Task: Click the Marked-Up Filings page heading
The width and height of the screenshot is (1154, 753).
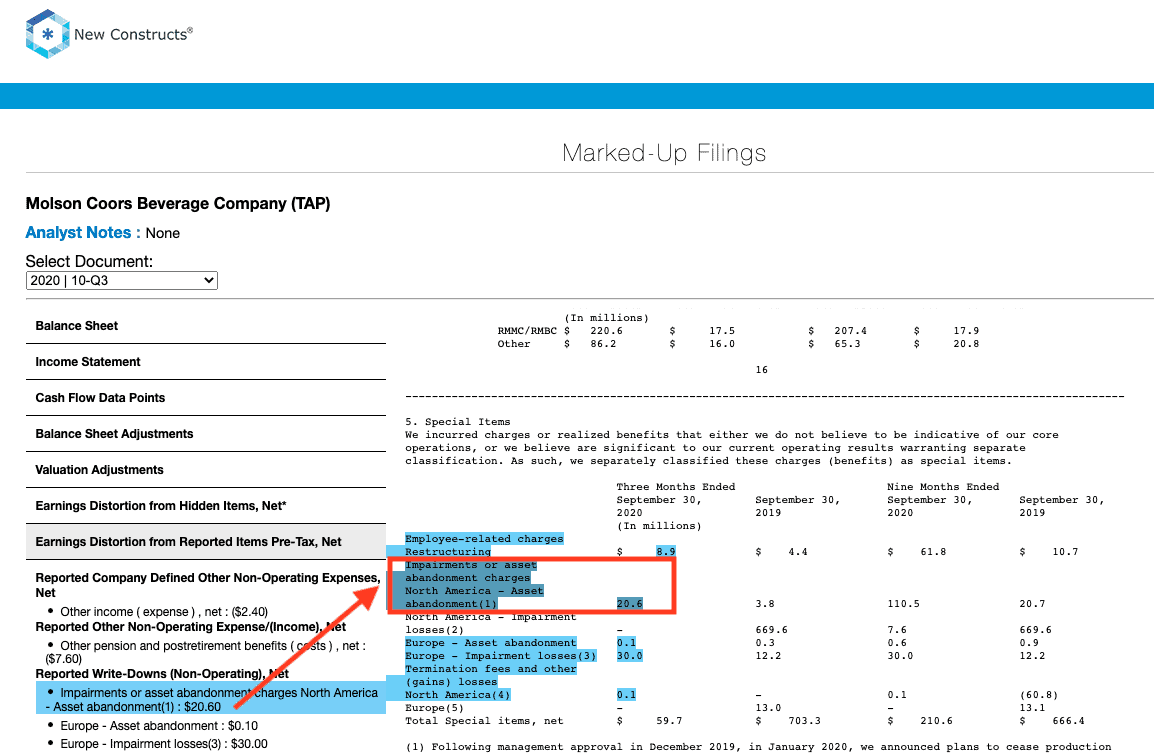Action: click(x=664, y=153)
